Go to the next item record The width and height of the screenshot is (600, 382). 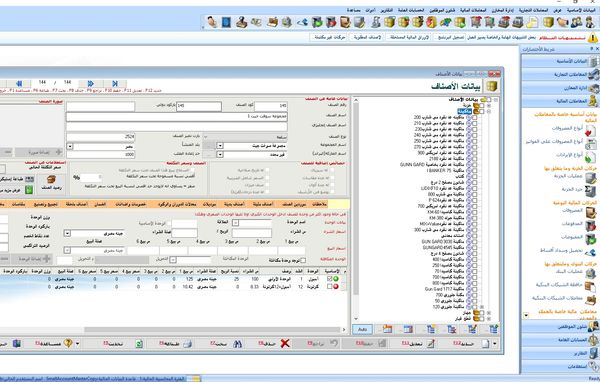[x=91, y=83]
